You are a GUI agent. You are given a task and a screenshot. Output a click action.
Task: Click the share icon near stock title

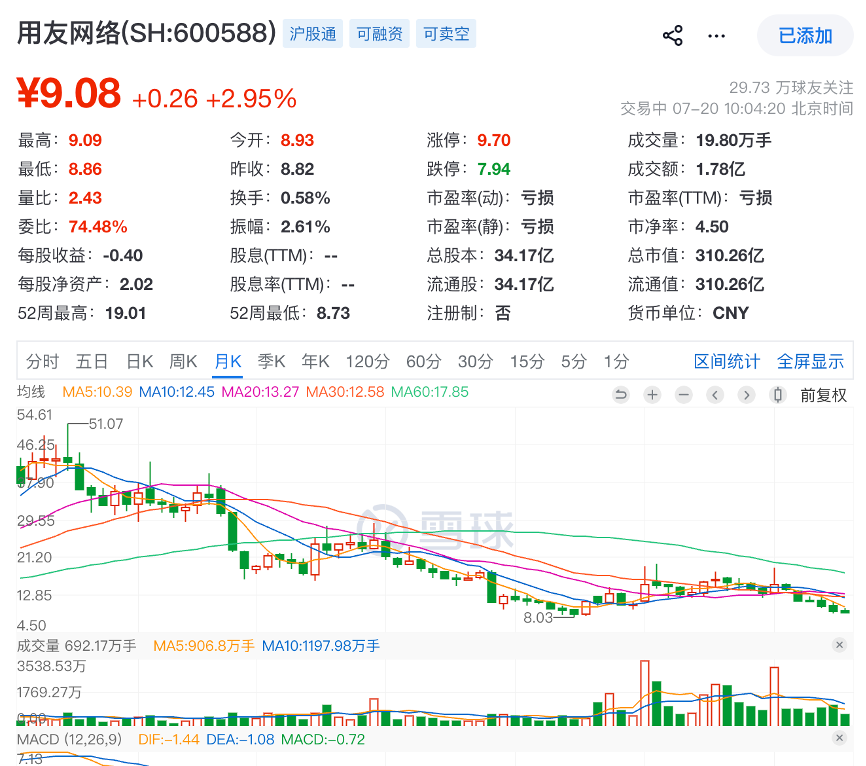click(672, 36)
